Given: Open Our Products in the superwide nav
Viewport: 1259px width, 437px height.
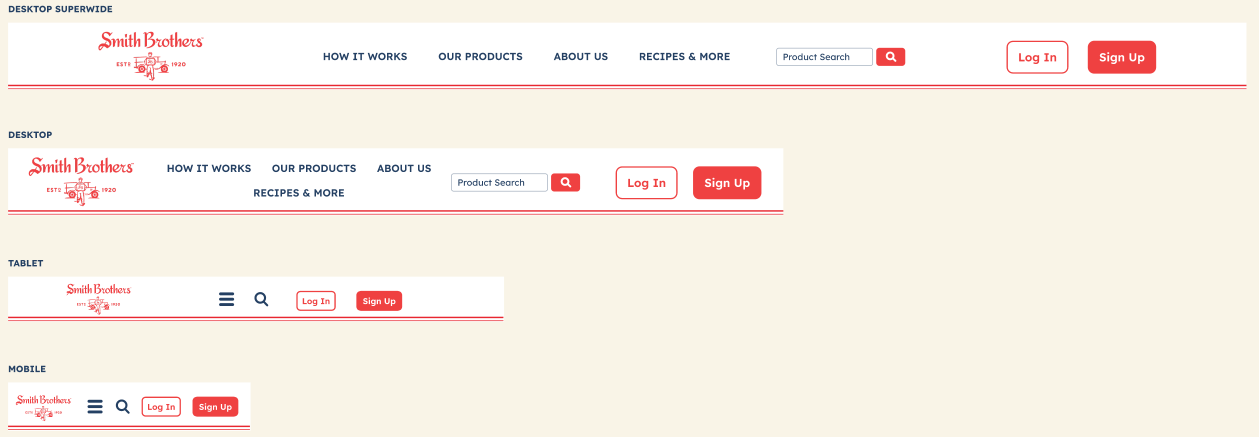Looking at the screenshot, I should [x=480, y=57].
